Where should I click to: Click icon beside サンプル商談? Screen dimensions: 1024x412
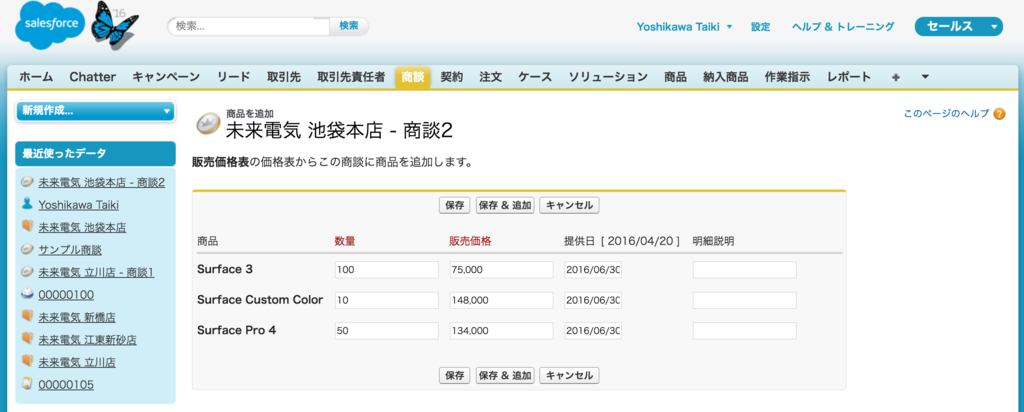point(27,249)
